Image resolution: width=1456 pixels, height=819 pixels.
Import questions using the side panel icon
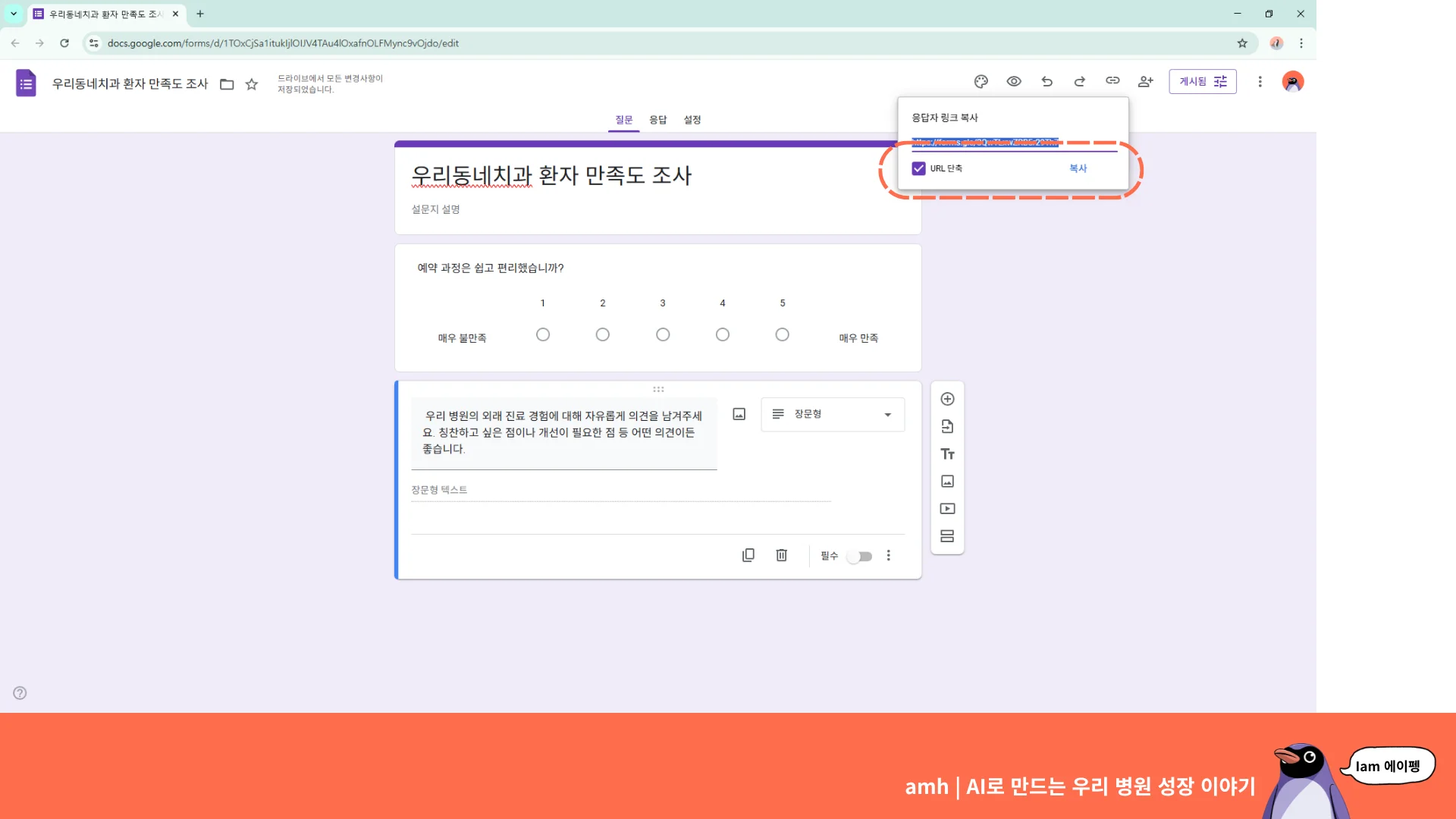click(x=947, y=425)
